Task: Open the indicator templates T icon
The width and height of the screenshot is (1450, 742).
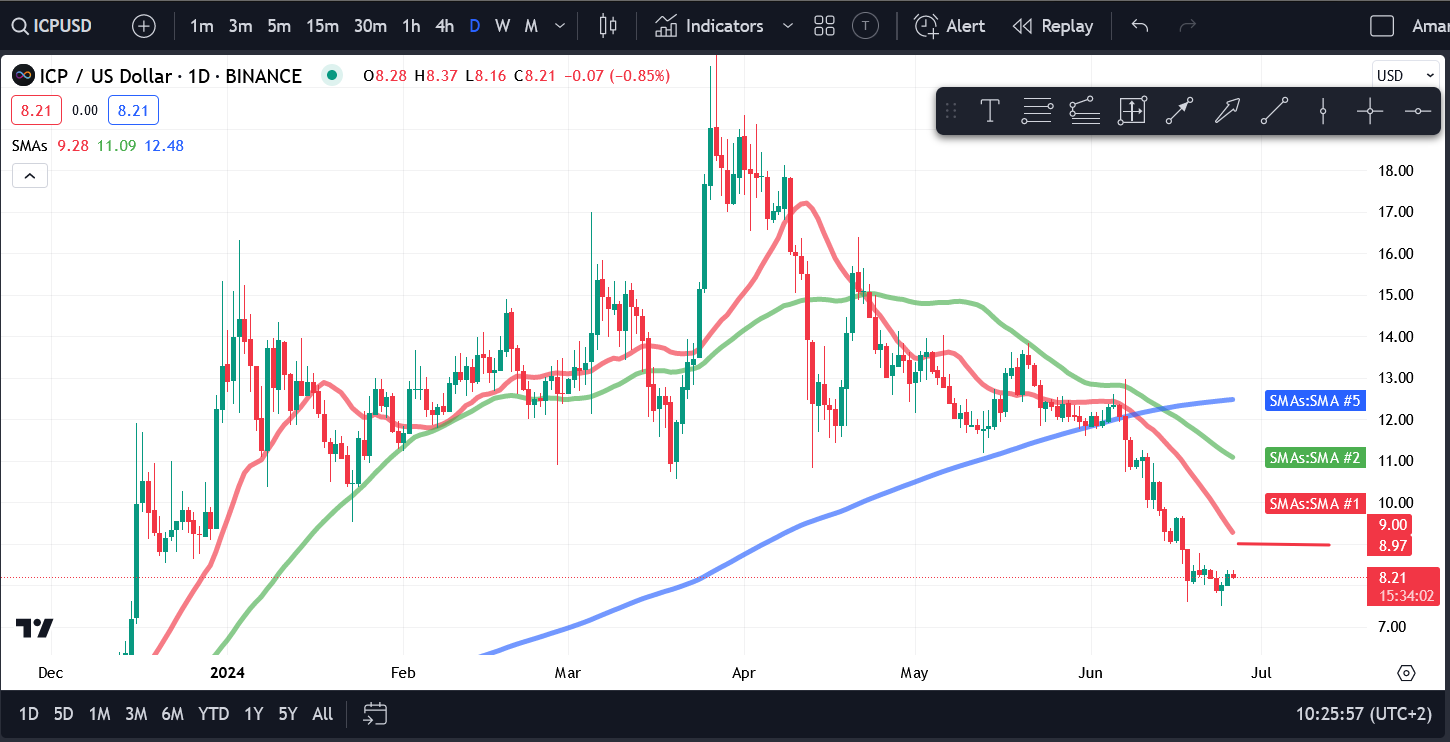Action: 866,26
